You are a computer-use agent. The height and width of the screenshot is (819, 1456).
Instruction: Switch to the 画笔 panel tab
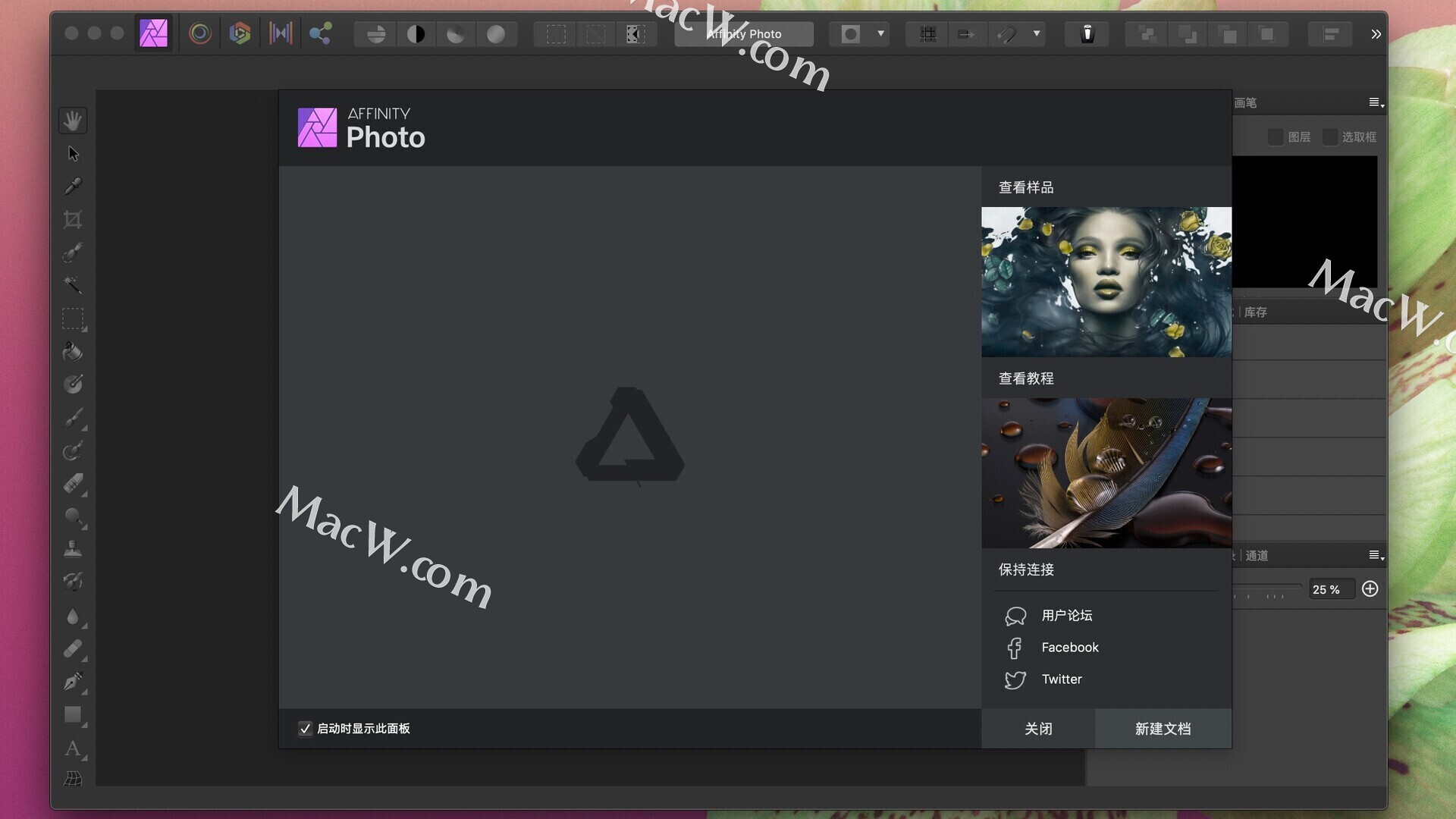[x=1245, y=102]
